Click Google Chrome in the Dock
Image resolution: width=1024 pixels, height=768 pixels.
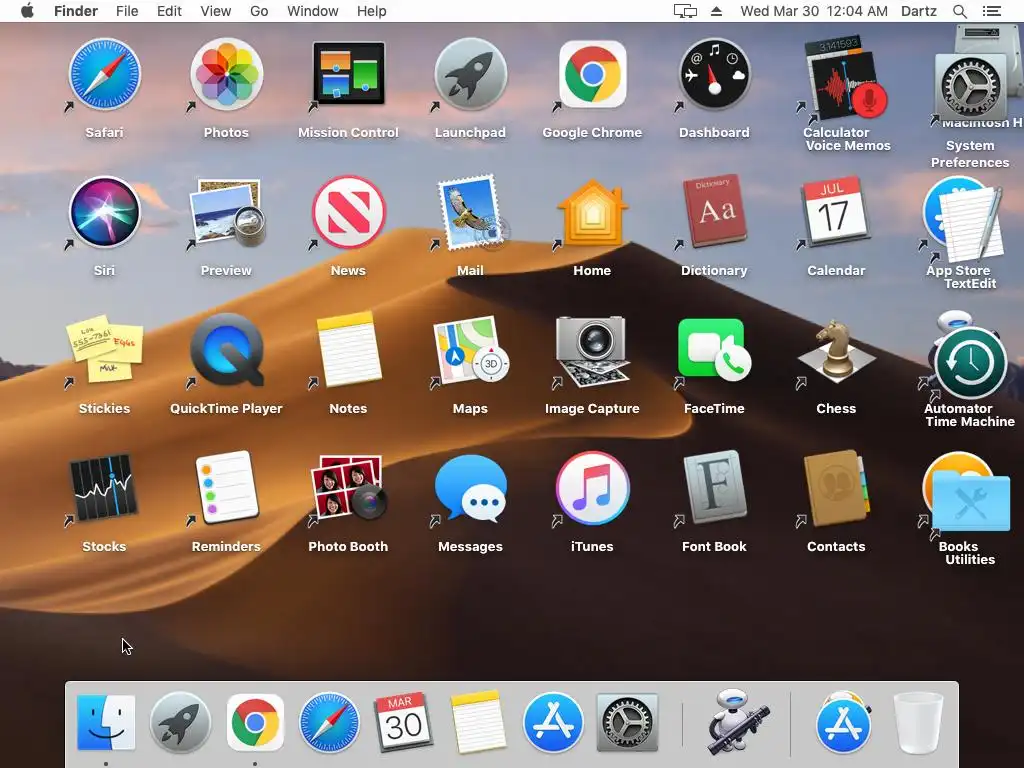(255, 722)
